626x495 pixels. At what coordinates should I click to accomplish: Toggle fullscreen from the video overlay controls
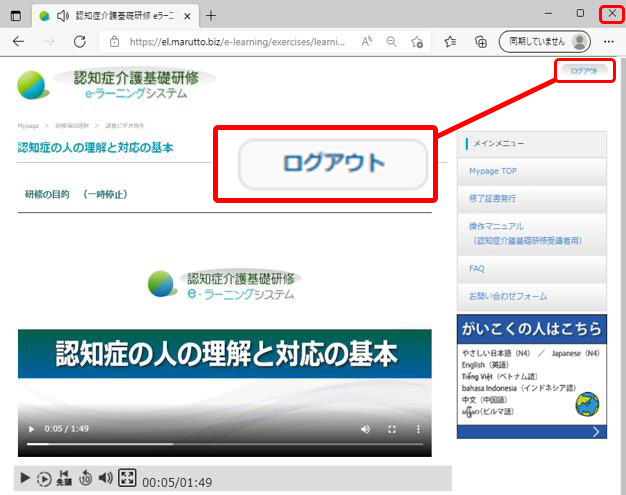(x=392, y=429)
